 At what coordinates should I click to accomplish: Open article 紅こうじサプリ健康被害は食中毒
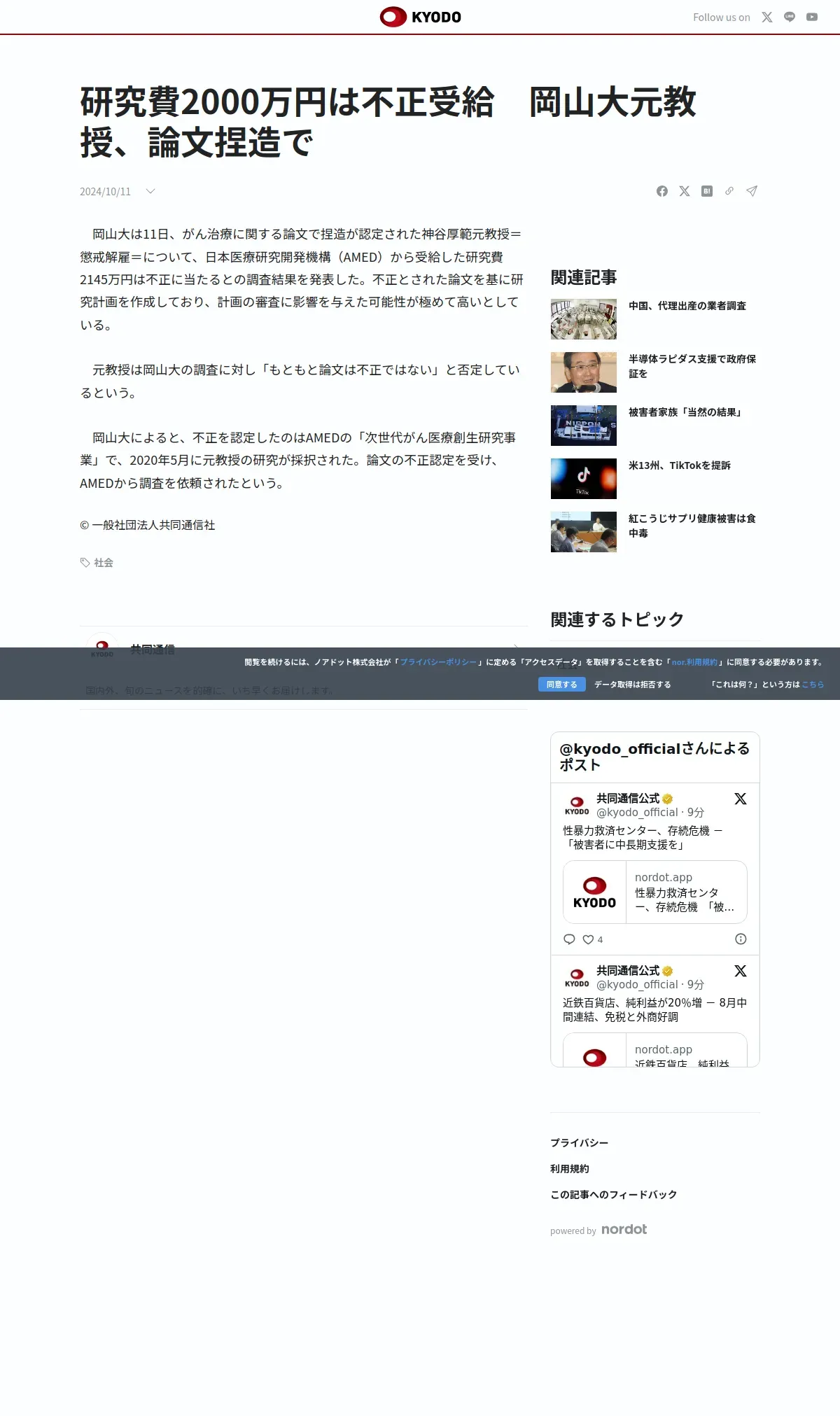692,526
